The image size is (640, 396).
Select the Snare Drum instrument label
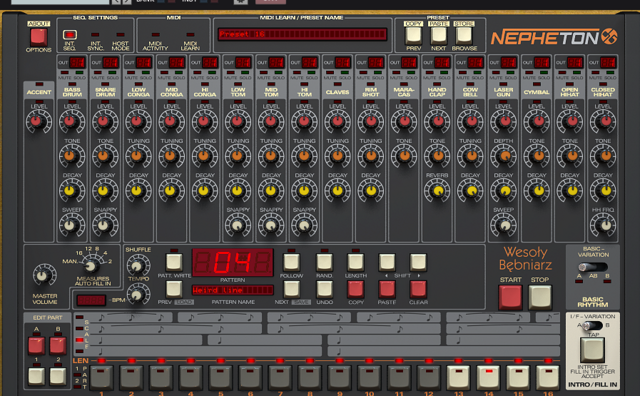[105, 92]
